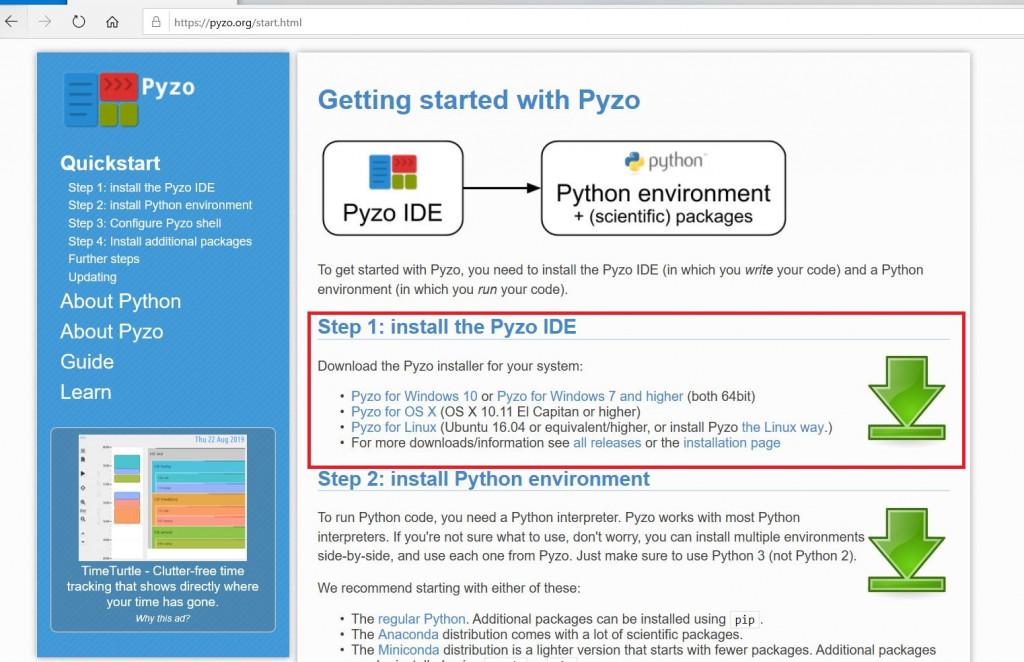The width and height of the screenshot is (1024, 662).
Task: Reload the page with refresh icon
Action: 78,22
